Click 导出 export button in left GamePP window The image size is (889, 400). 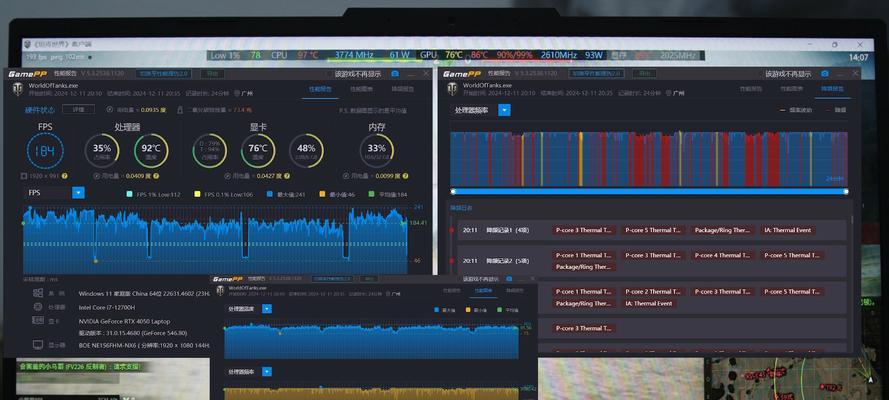pyautogui.click(x=213, y=74)
